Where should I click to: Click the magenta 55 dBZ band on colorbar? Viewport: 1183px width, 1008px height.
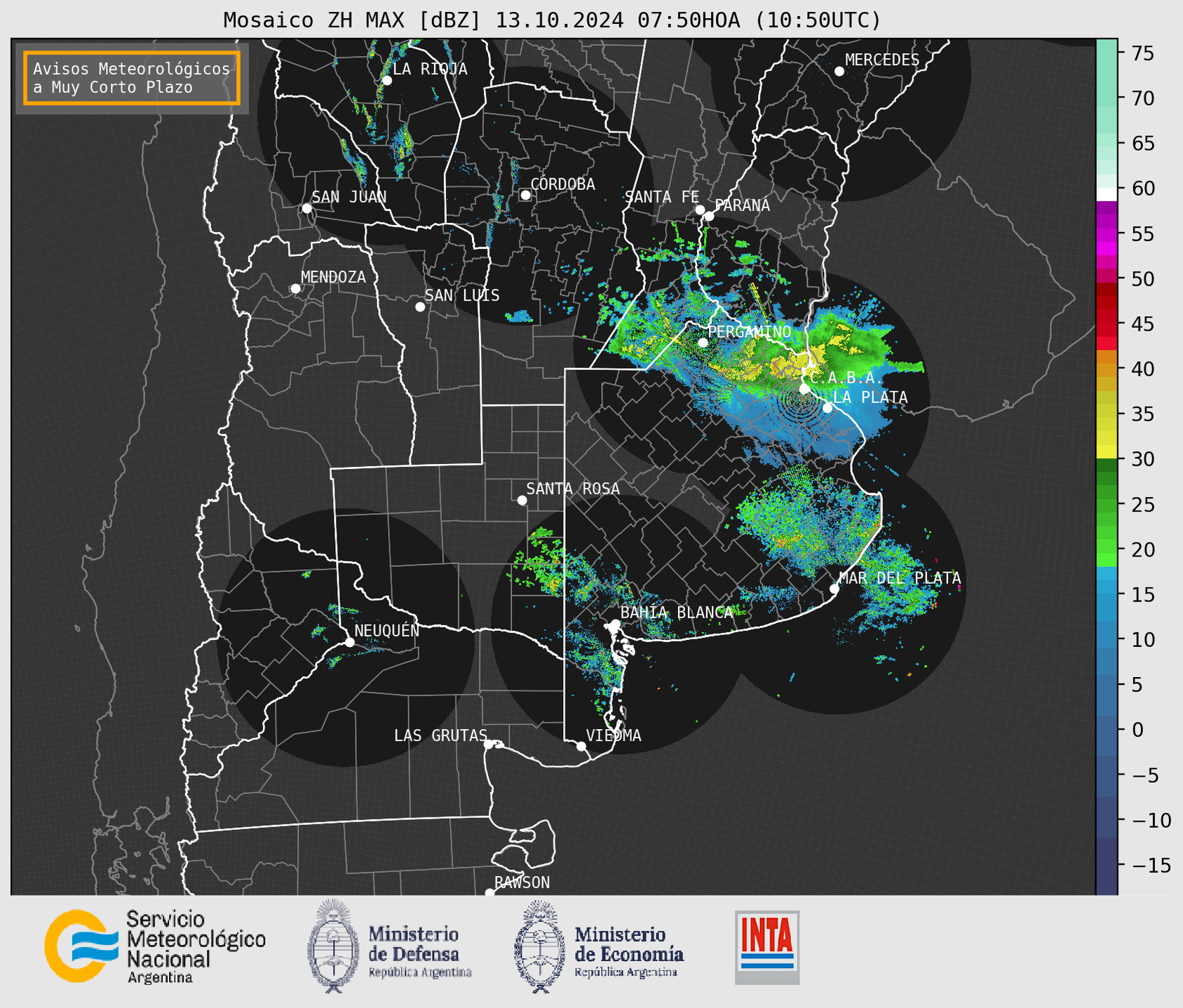coord(1107,234)
